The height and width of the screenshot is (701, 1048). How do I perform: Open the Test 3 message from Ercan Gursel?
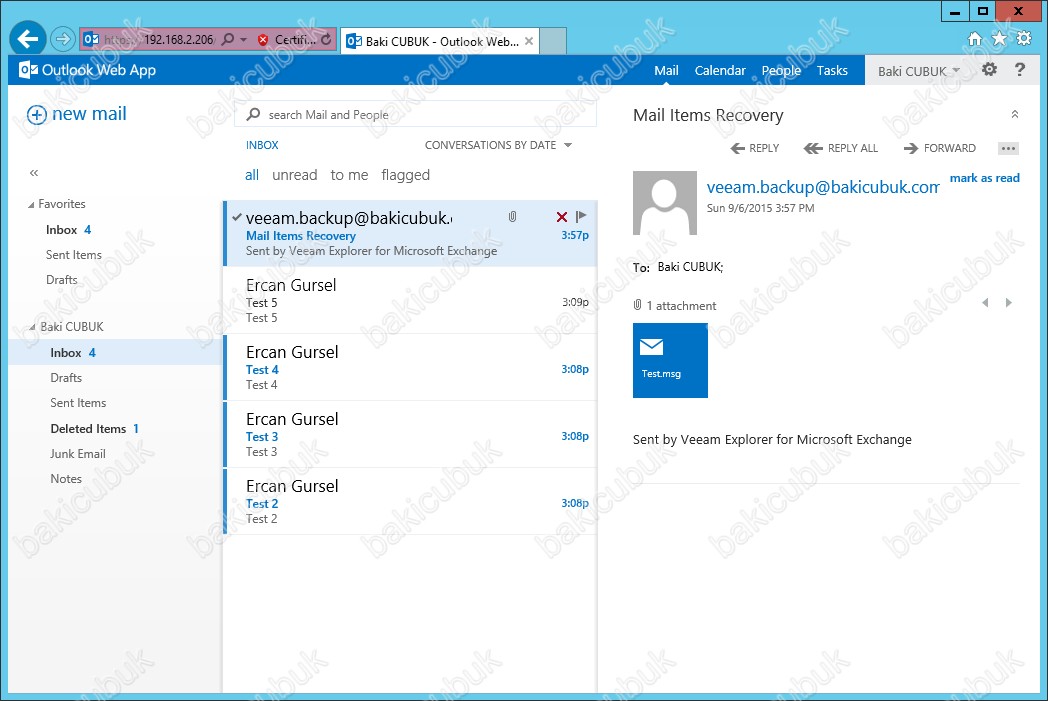410,434
